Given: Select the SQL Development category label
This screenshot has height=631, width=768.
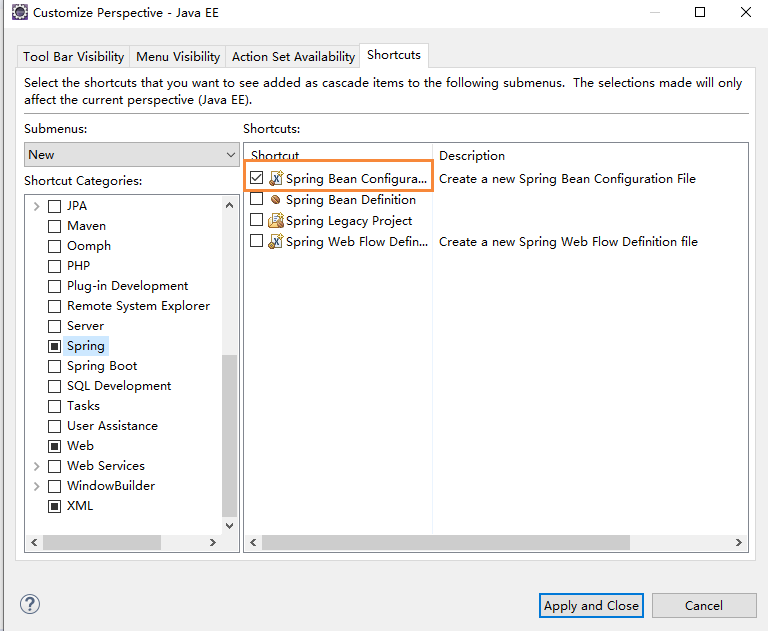Looking at the screenshot, I should pos(119,386).
